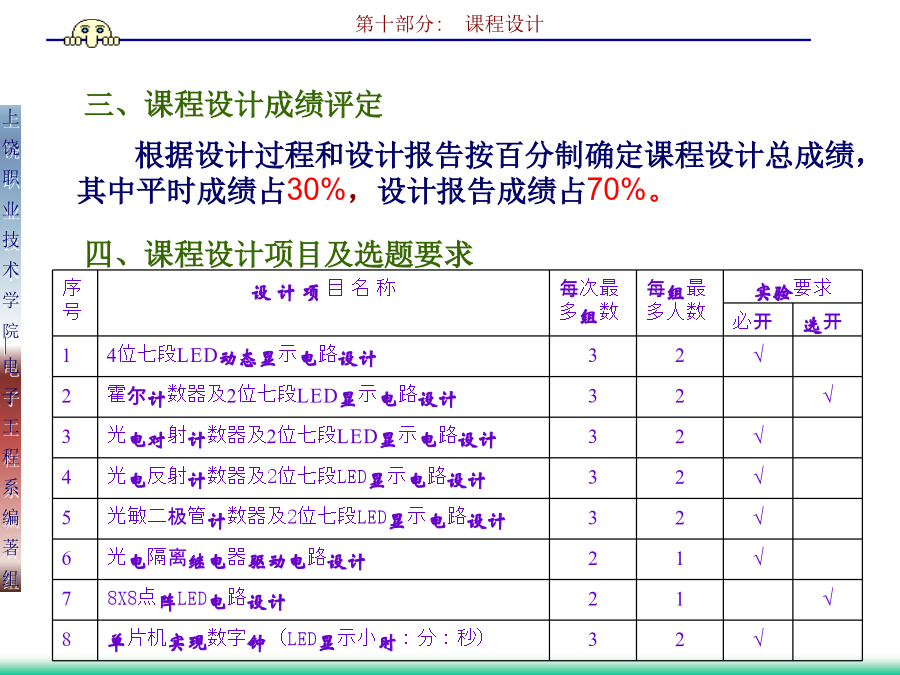Click the 必开 check mark for project 3

tap(758, 436)
